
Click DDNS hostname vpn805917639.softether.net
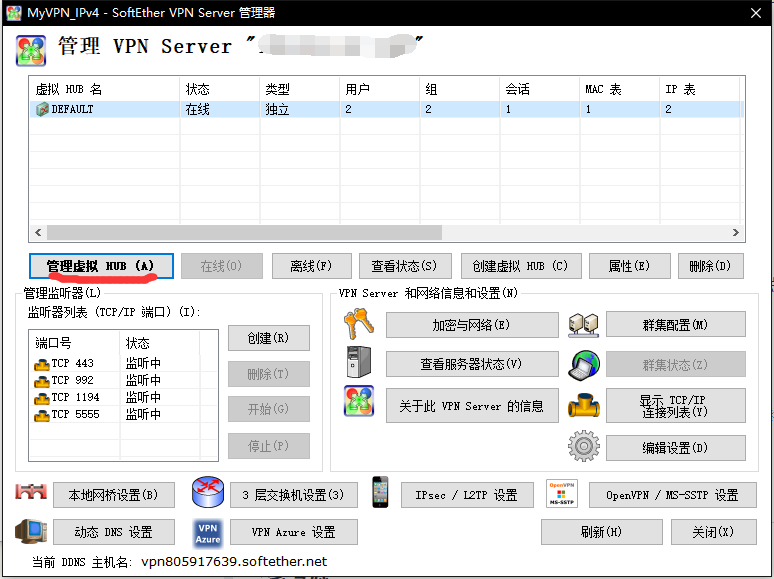[234, 561]
